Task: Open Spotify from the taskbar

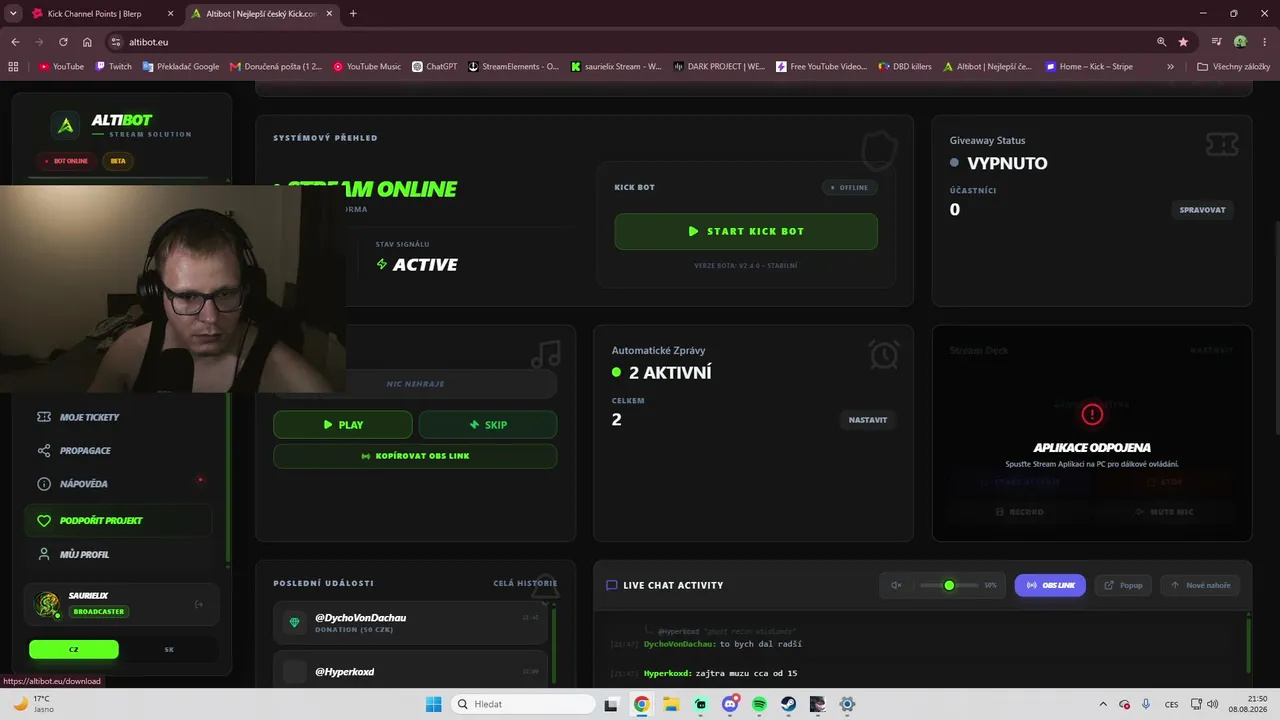Action: pos(759,704)
